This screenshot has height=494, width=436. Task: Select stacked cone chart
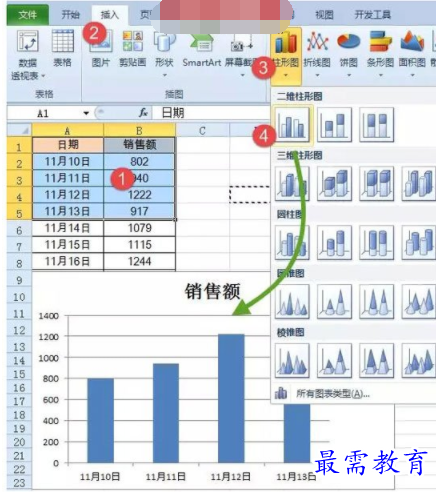pos(335,302)
